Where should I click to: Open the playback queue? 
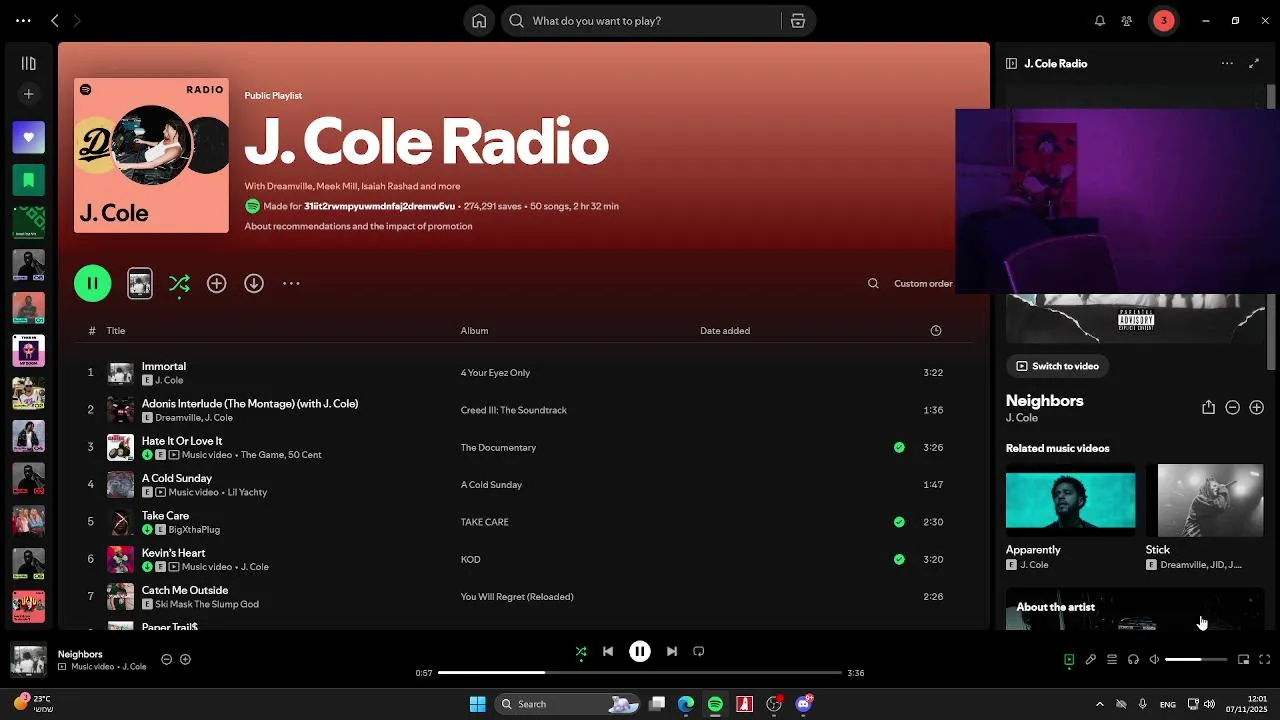(1112, 659)
